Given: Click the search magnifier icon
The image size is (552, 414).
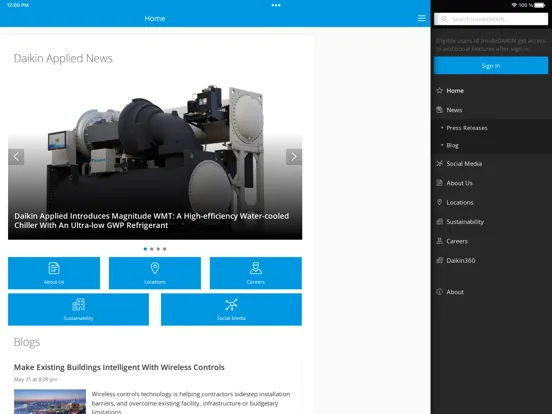Looking at the screenshot, I should pyautogui.click(x=444, y=19).
